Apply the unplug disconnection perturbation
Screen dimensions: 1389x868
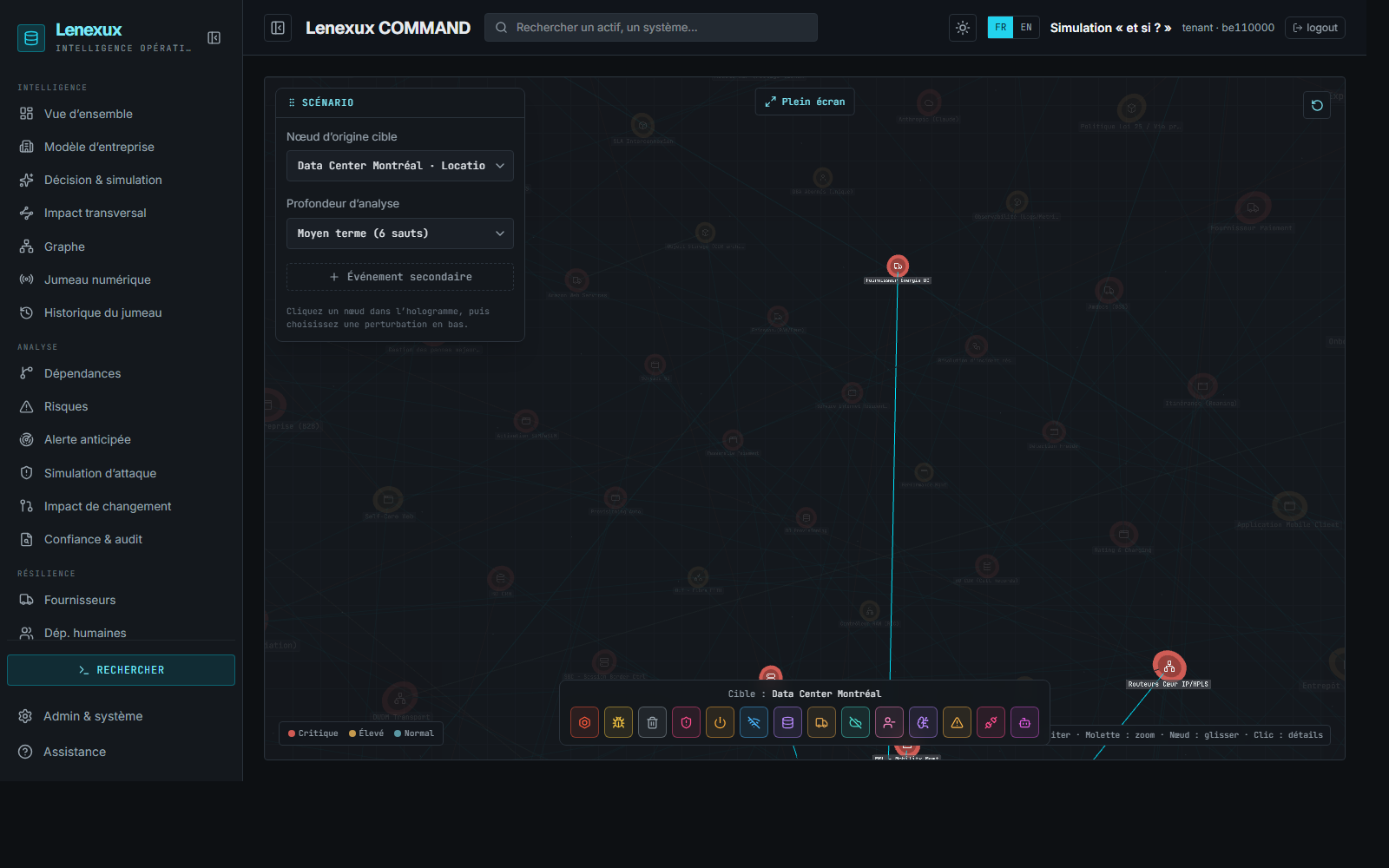(x=991, y=722)
